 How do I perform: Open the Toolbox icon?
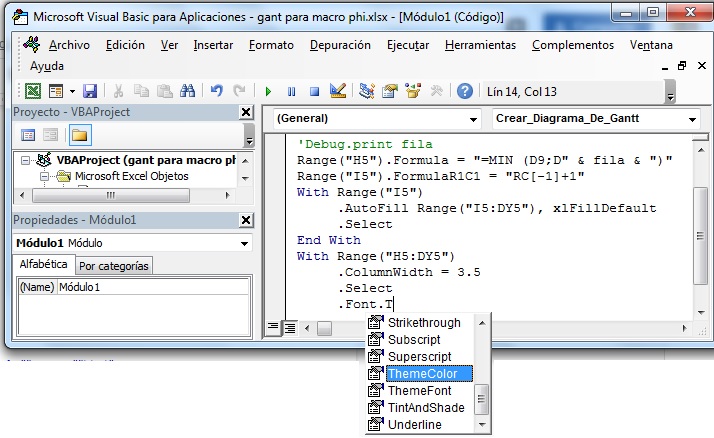436,91
